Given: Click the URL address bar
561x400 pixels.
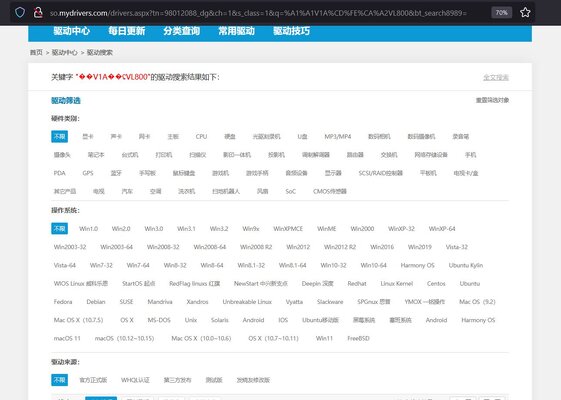Looking at the screenshot, I should [x=258, y=13].
